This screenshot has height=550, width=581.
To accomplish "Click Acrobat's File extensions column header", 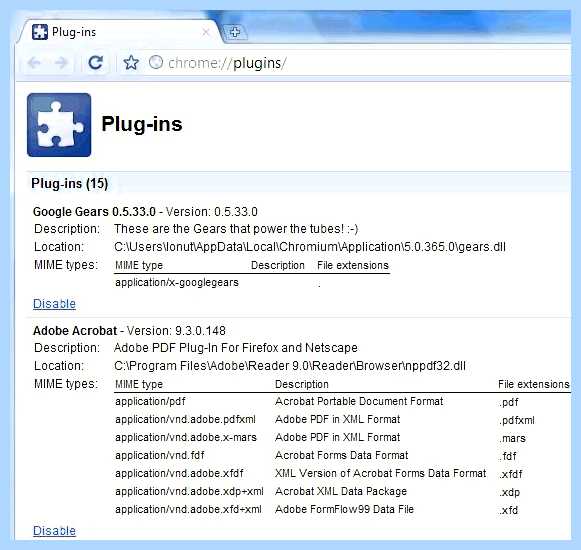I will point(534,384).
